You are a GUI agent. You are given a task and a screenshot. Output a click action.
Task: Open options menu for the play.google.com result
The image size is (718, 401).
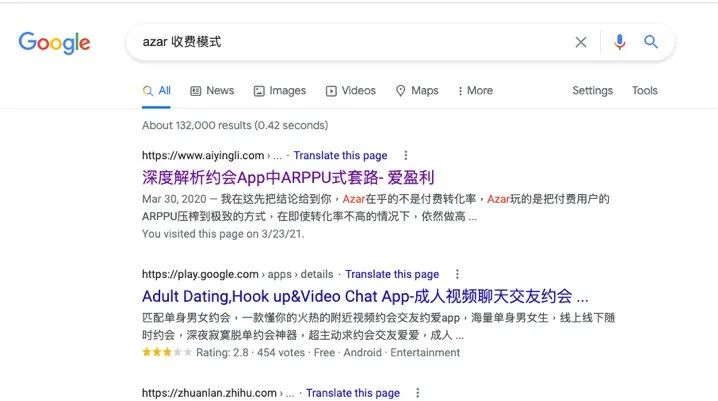(x=457, y=274)
